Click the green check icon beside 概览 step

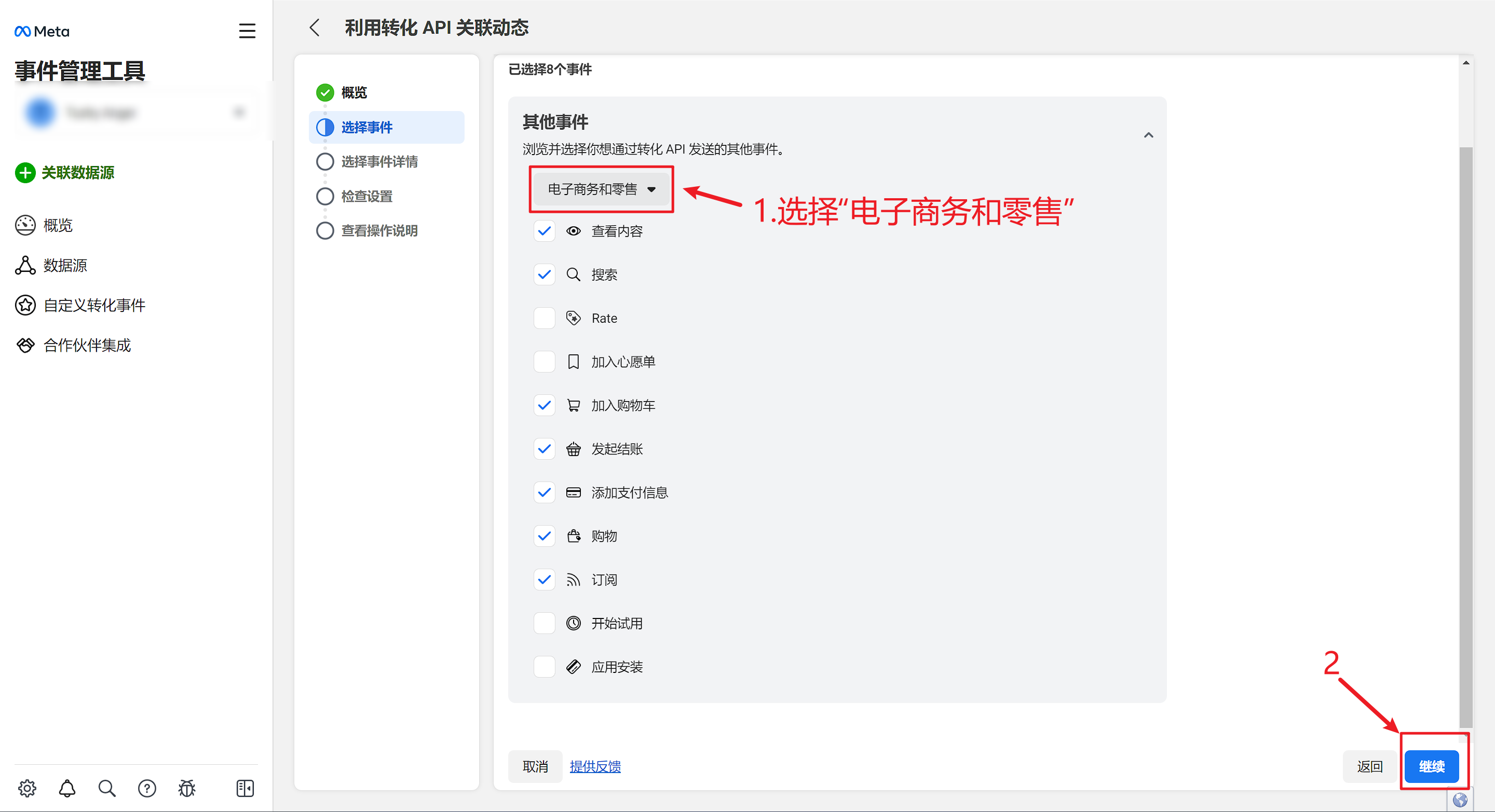point(325,92)
